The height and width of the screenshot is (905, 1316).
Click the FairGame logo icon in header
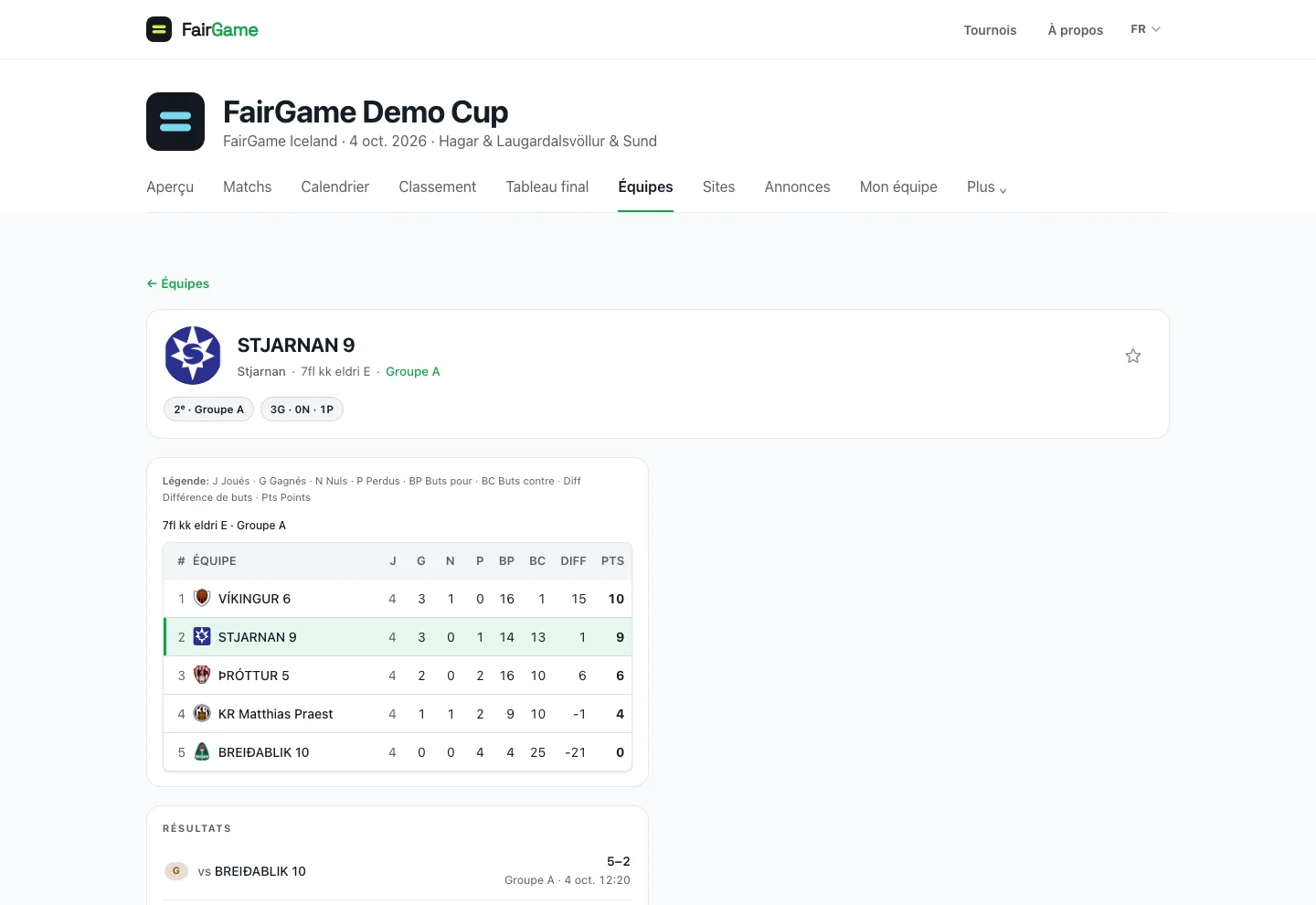pos(159,29)
